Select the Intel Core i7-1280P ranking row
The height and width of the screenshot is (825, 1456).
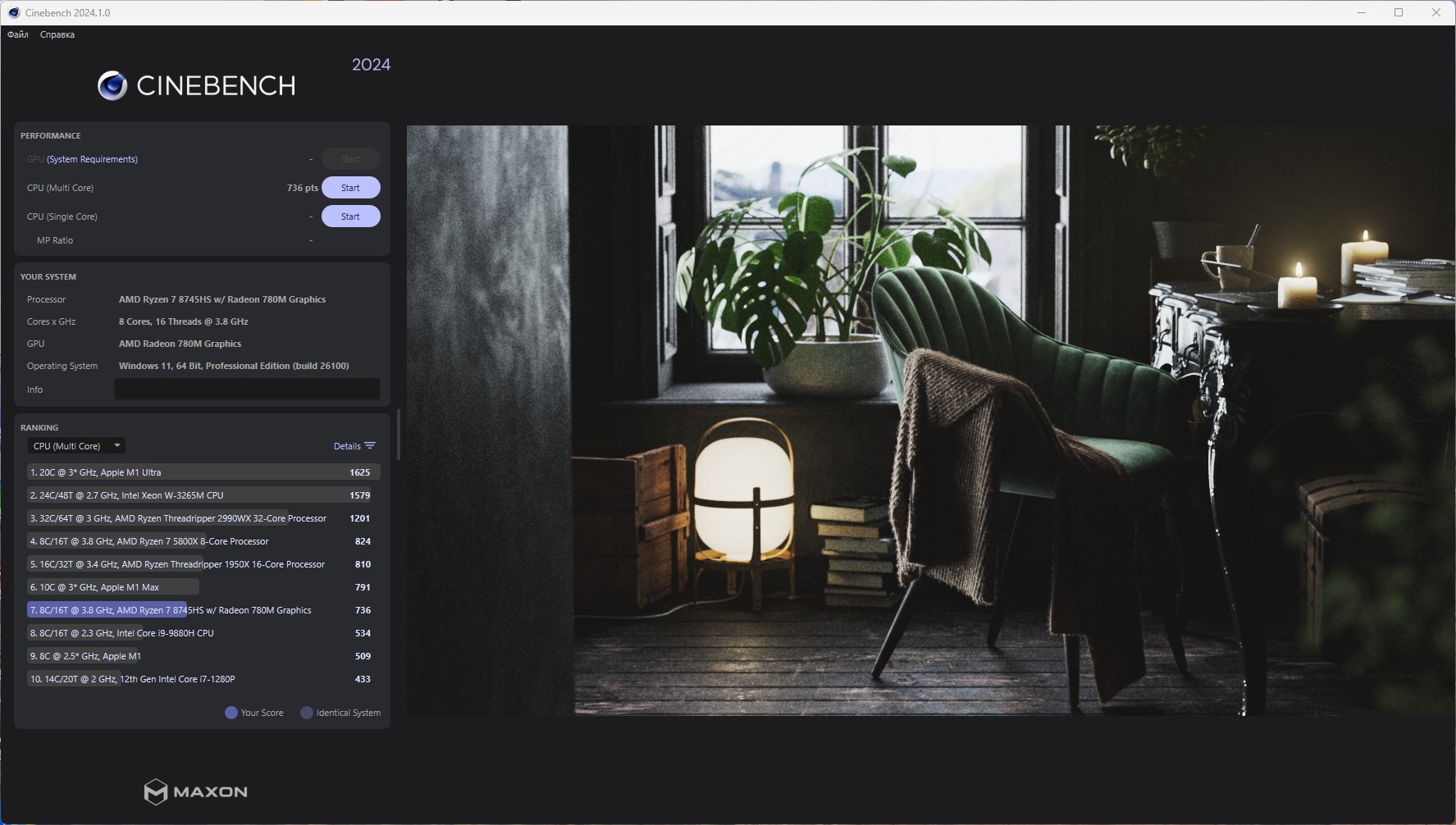(x=203, y=679)
